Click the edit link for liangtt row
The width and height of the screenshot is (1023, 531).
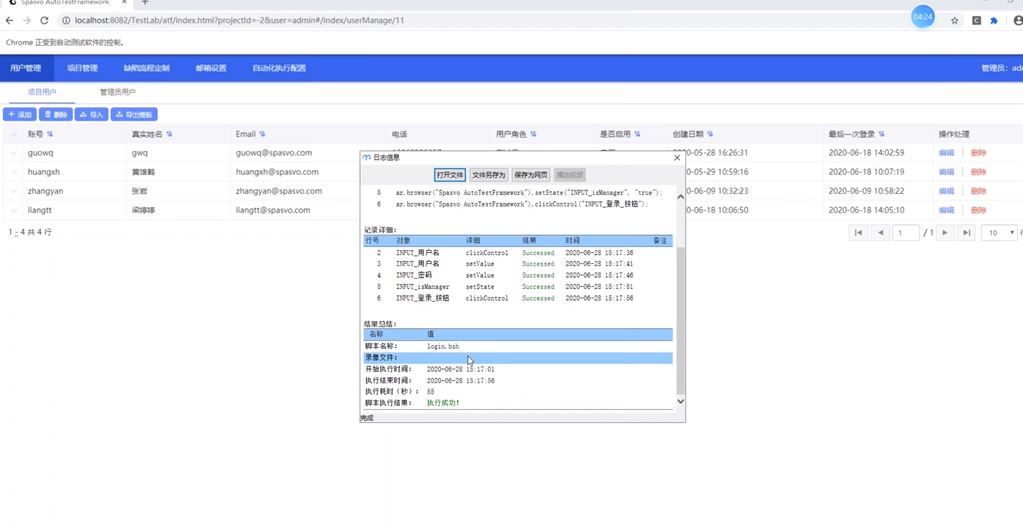click(x=946, y=210)
